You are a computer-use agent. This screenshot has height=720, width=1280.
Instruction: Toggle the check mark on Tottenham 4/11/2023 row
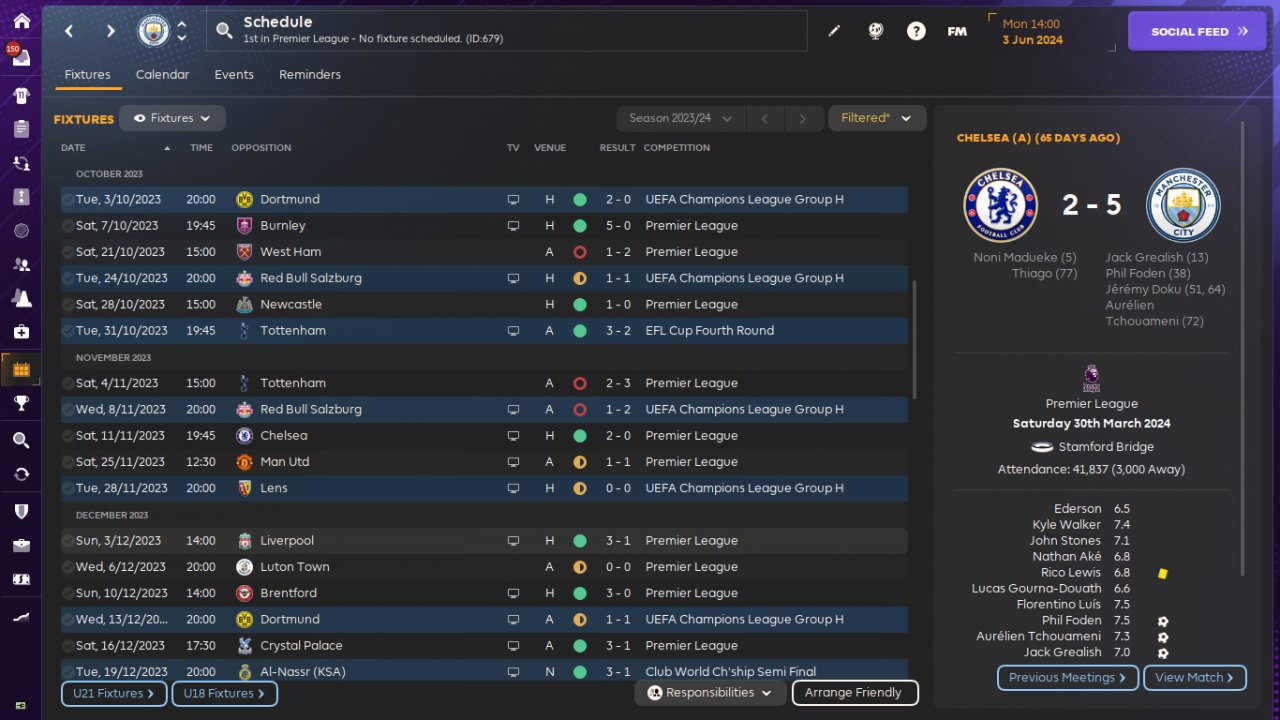coord(67,383)
